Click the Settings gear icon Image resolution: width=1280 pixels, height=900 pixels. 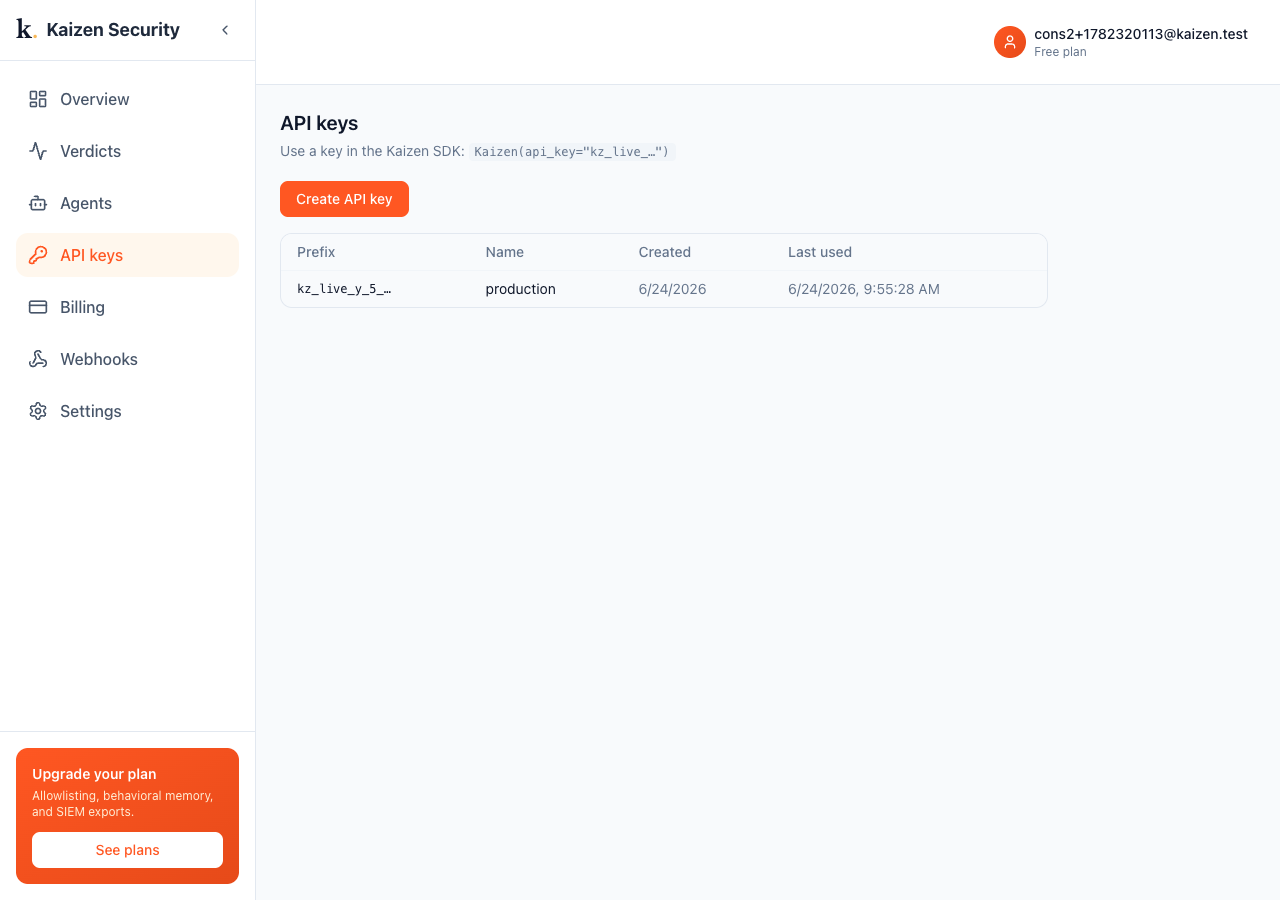[38, 411]
